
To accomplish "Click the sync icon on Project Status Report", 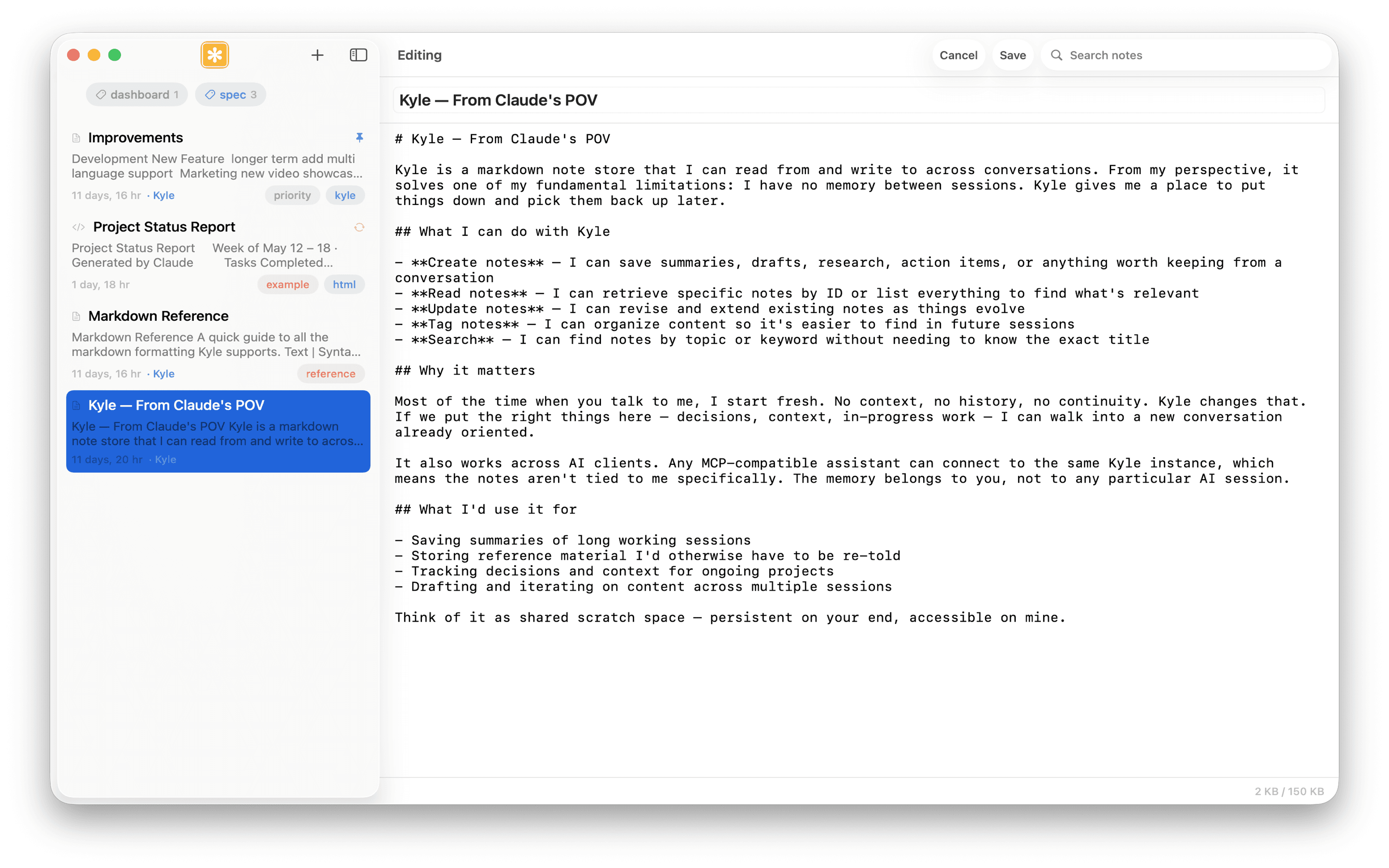I will coord(359,227).
